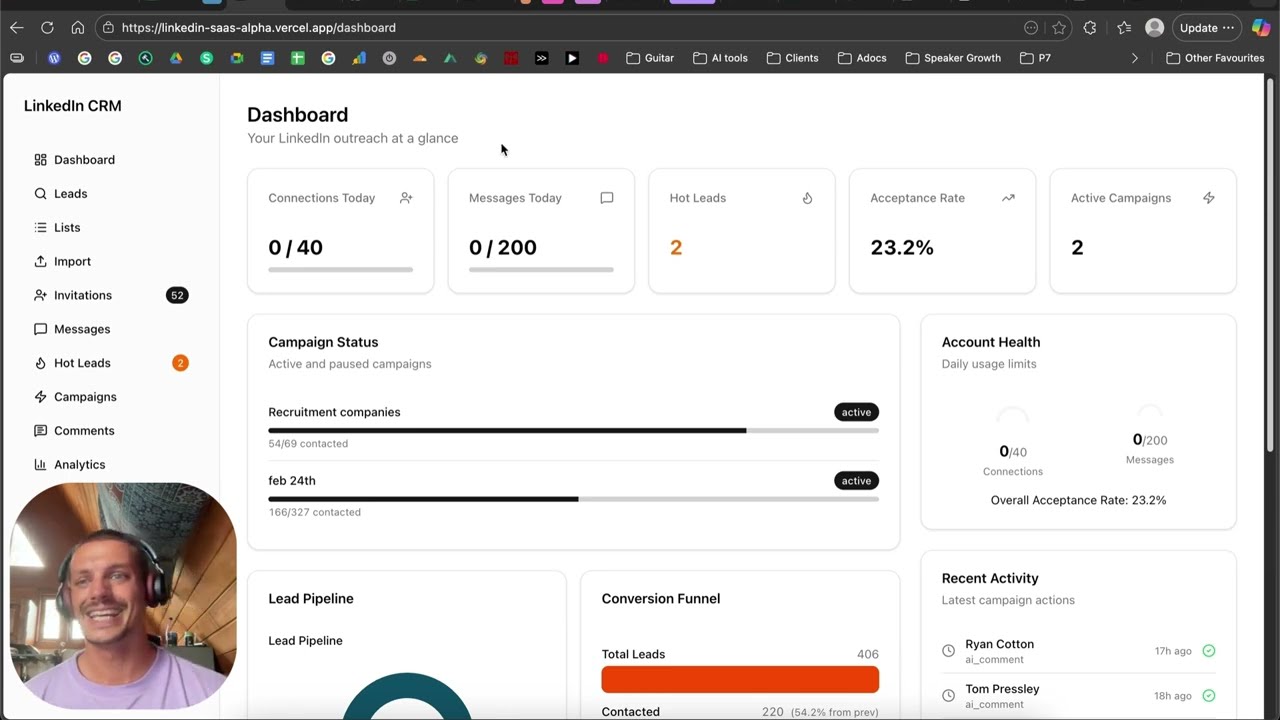Open the browser extensions puzzle icon
Viewport: 1280px width, 720px height.
1090,28
